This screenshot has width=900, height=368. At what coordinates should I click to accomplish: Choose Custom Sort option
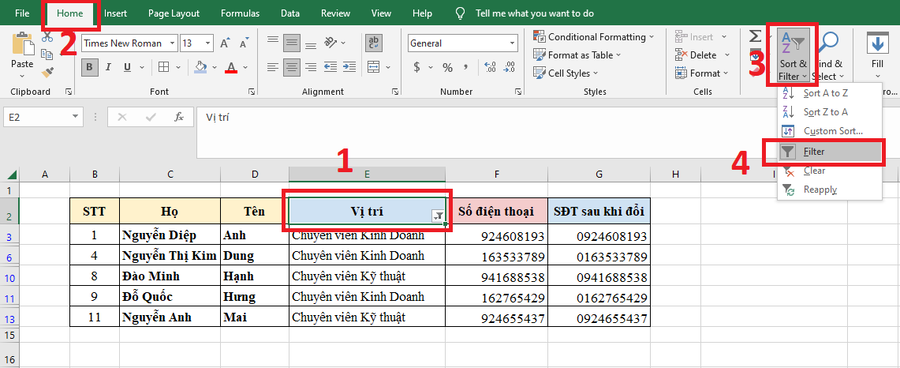tap(829, 131)
